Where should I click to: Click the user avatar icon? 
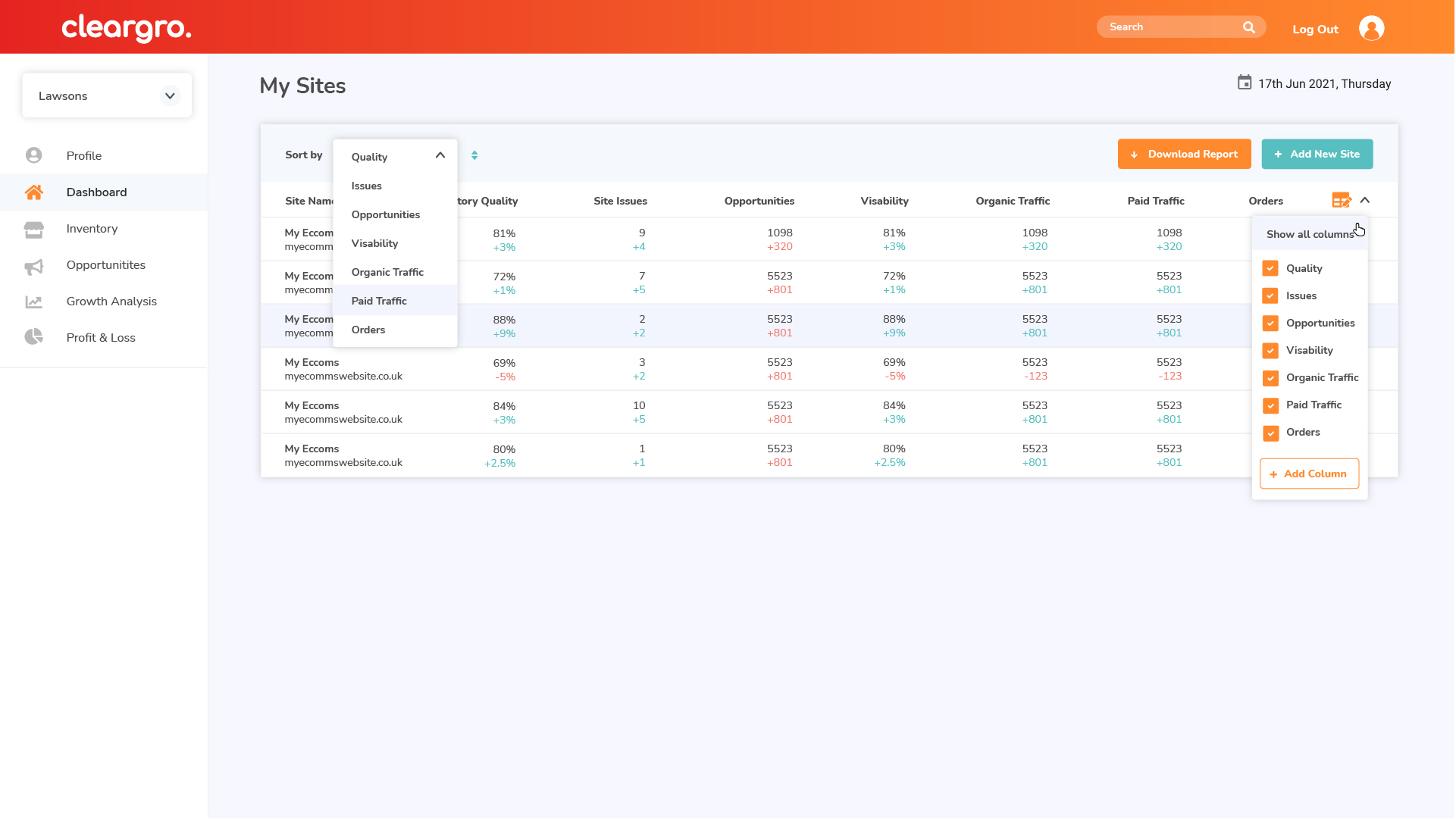[x=1372, y=28]
